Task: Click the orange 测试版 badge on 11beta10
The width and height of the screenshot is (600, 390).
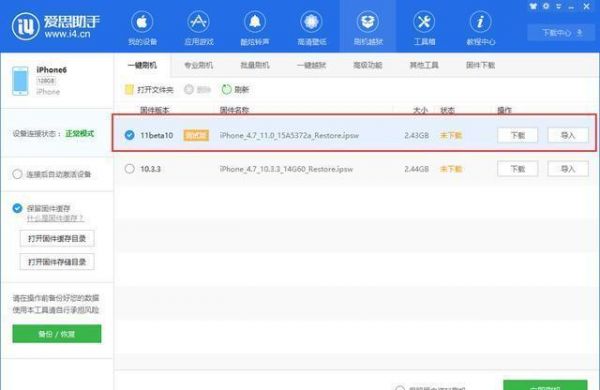Action: 196,135
